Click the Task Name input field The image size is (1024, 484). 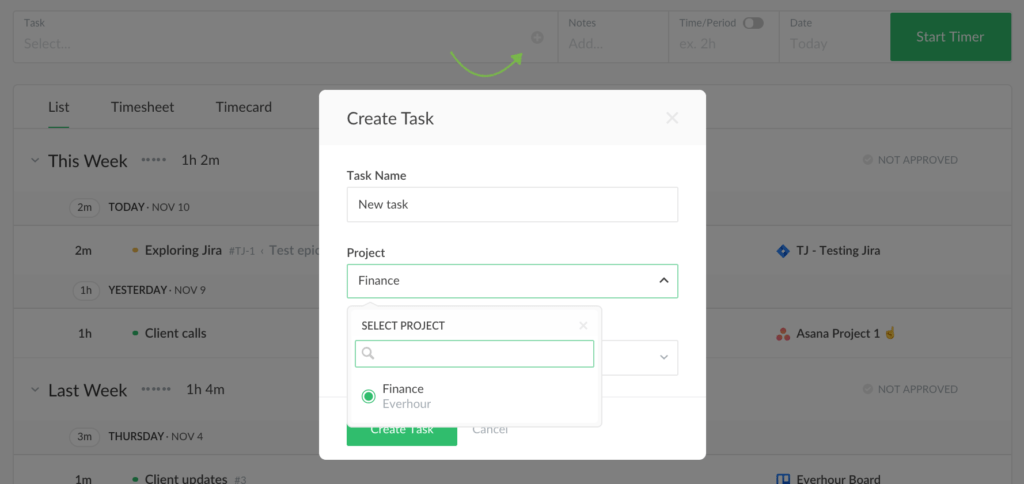[512, 204]
